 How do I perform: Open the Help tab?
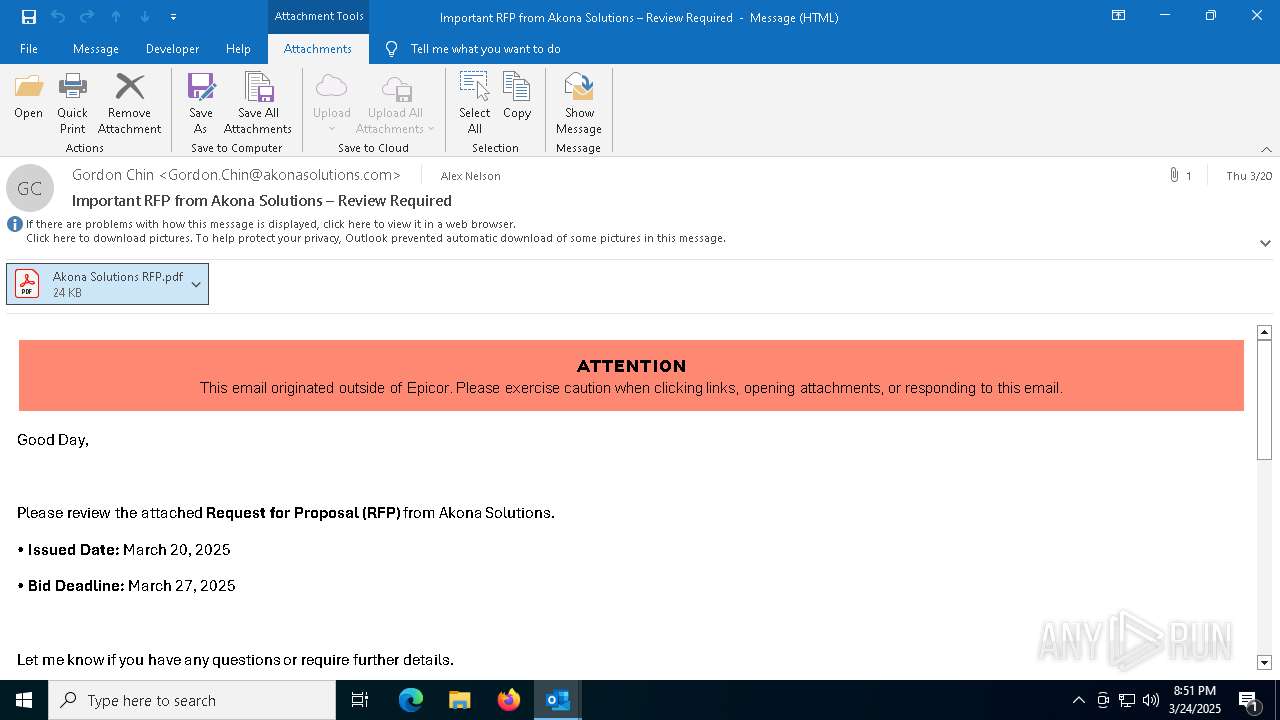(x=238, y=49)
